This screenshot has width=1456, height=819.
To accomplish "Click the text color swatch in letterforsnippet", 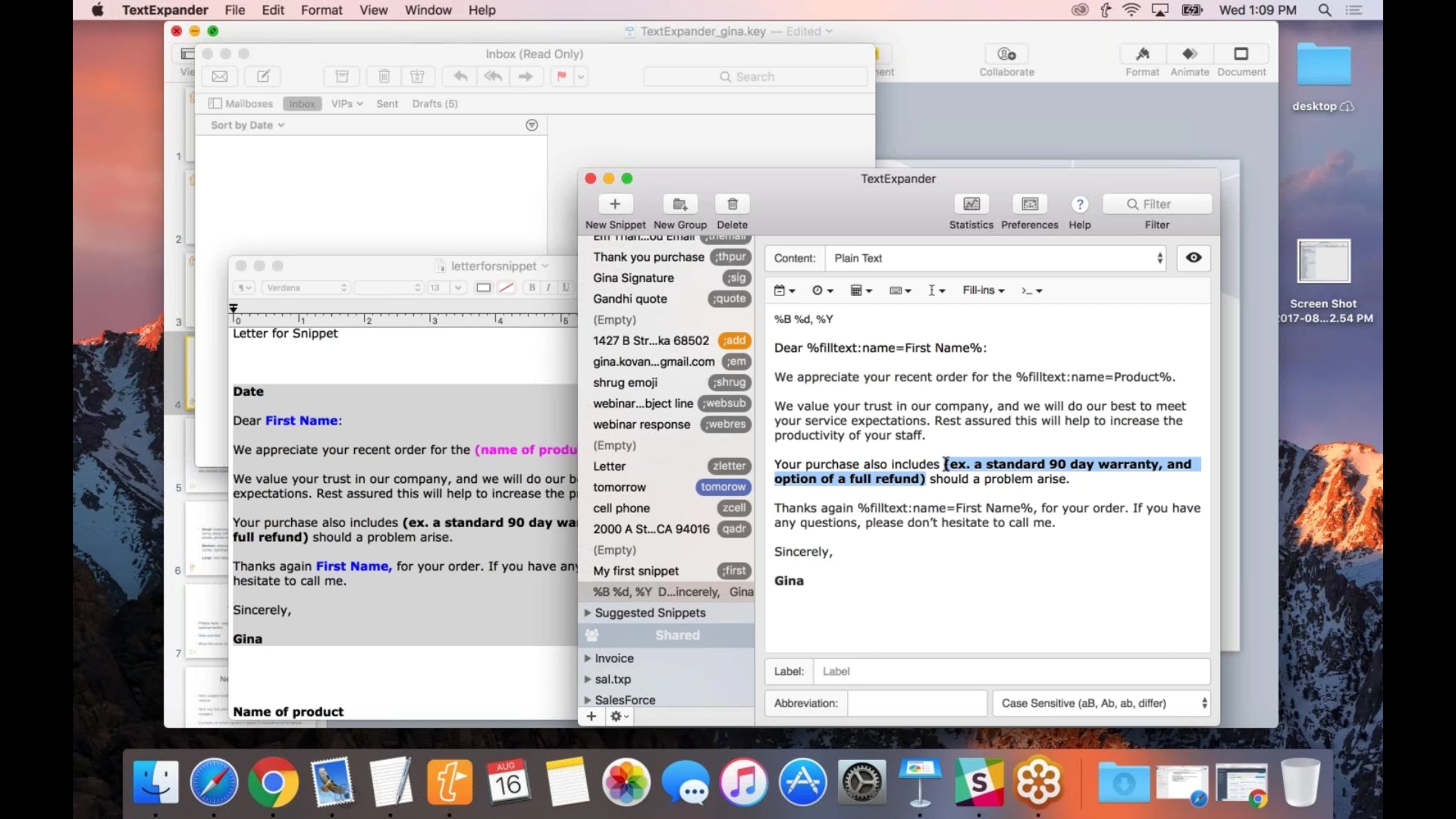I will coord(483,288).
